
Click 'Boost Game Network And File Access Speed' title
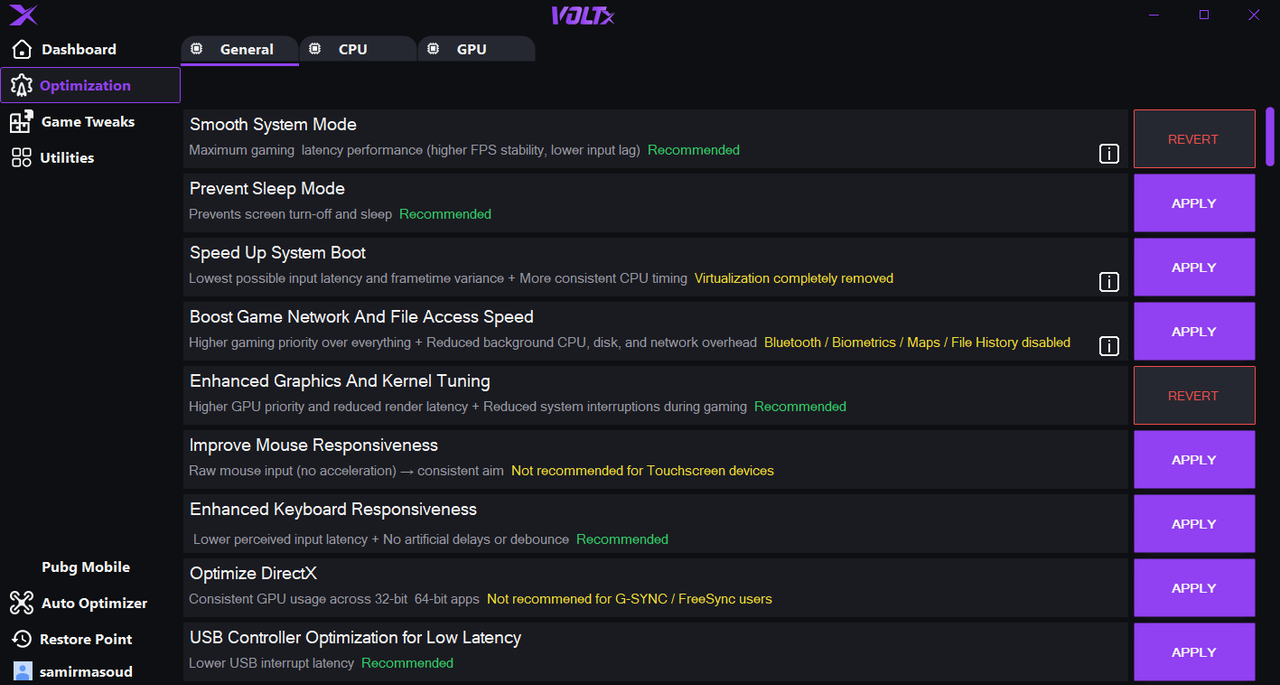(x=361, y=317)
